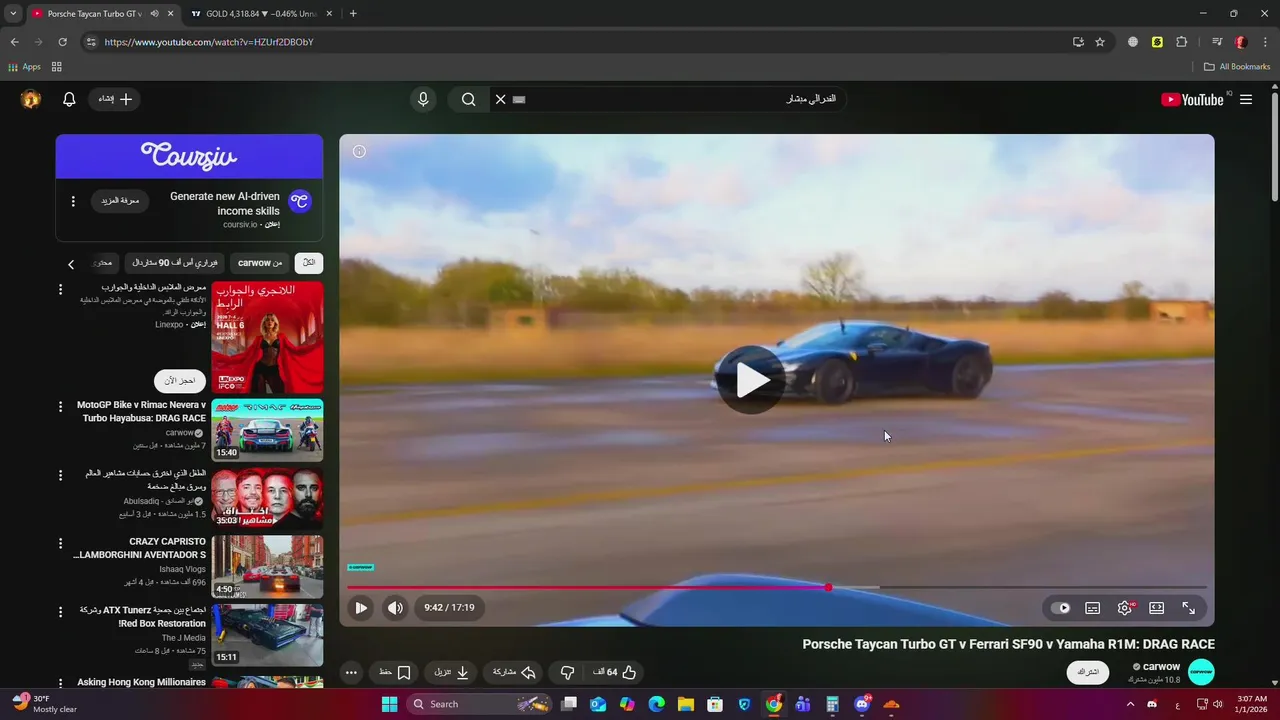Click the search magnifier button

click(468, 99)
